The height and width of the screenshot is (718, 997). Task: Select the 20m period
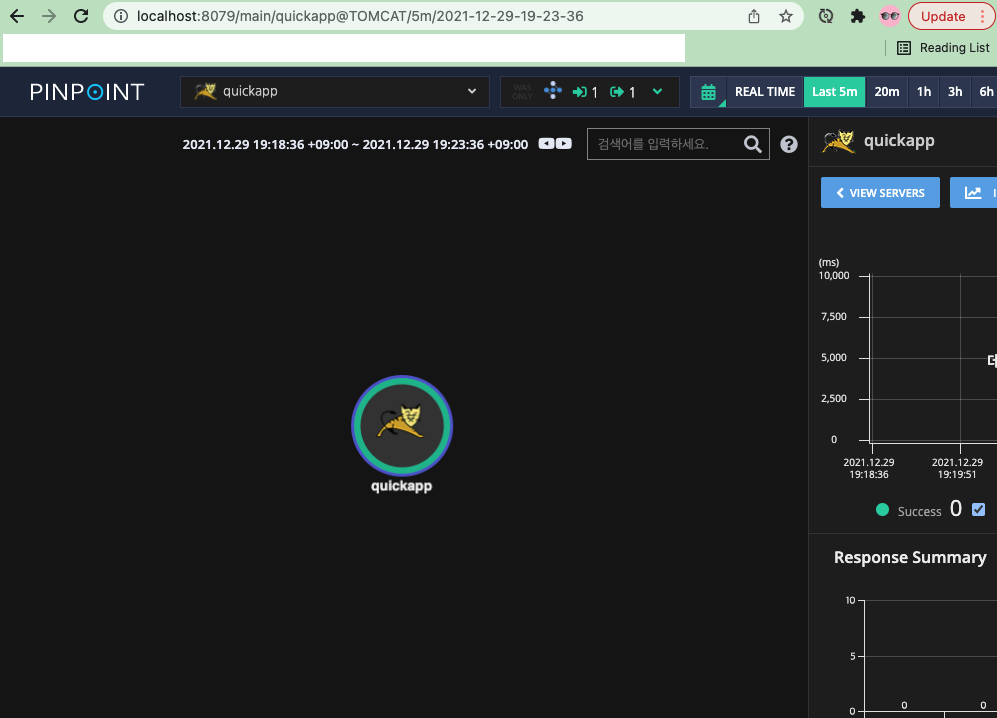pos(886,92)
